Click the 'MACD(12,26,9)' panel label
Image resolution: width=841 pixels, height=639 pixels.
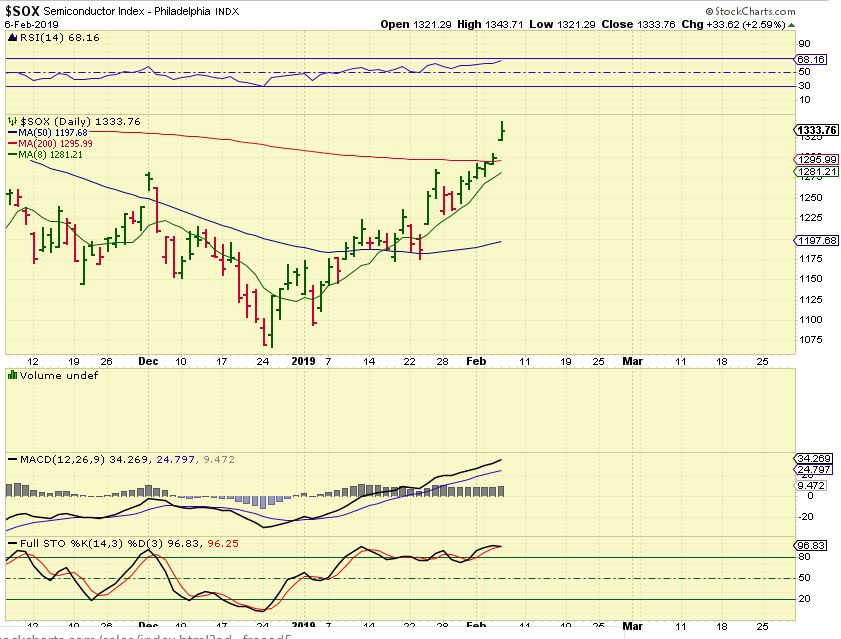coord(63,460)
